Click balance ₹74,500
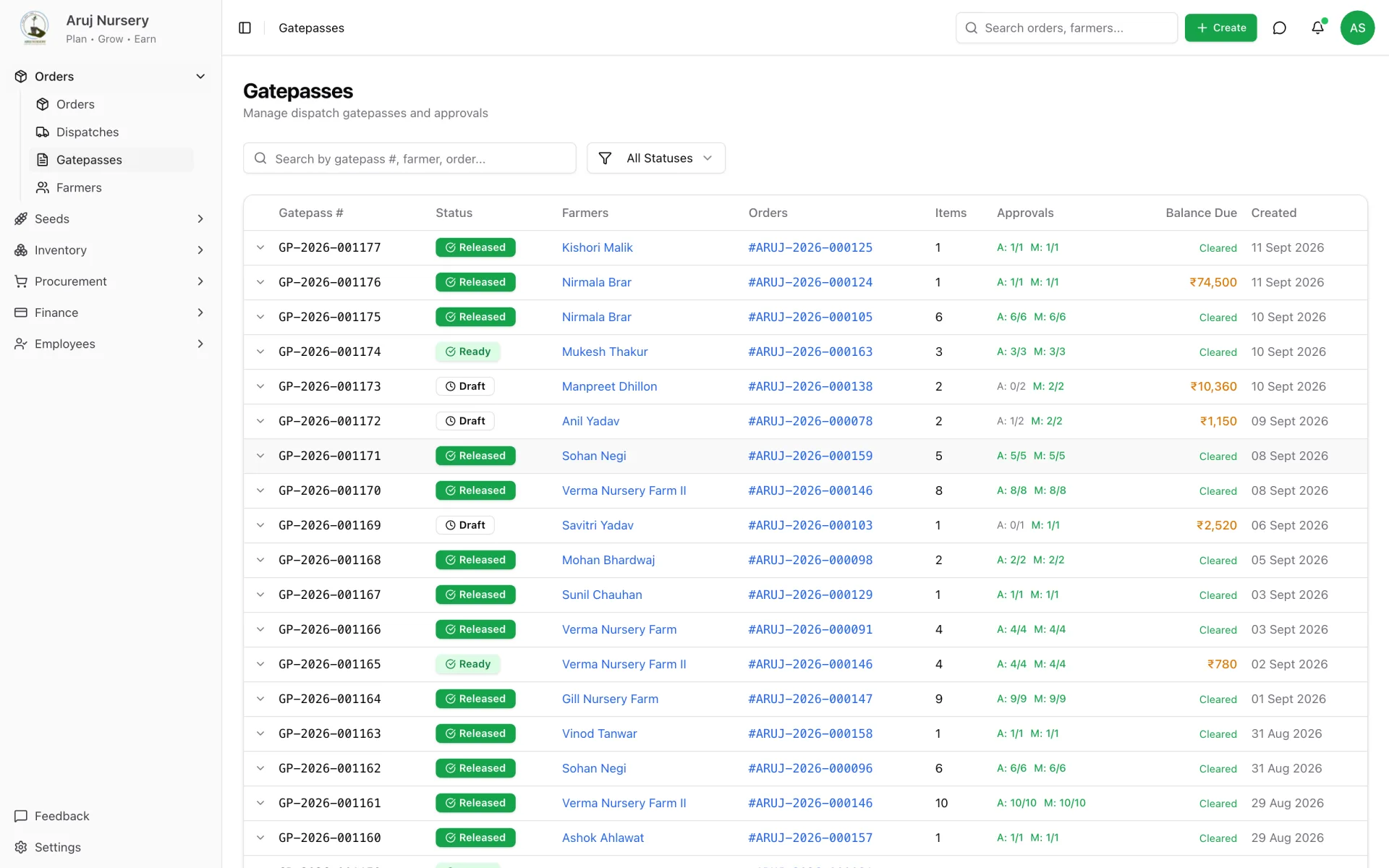The image size is (1389, 868). [x=1213, y=282]
